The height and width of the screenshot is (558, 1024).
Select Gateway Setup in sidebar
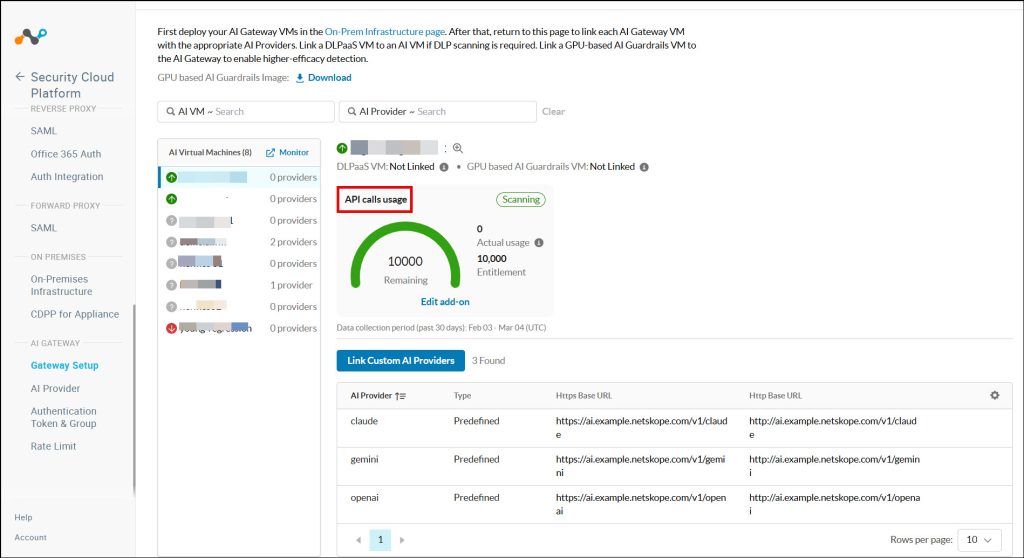coord(65,365)
